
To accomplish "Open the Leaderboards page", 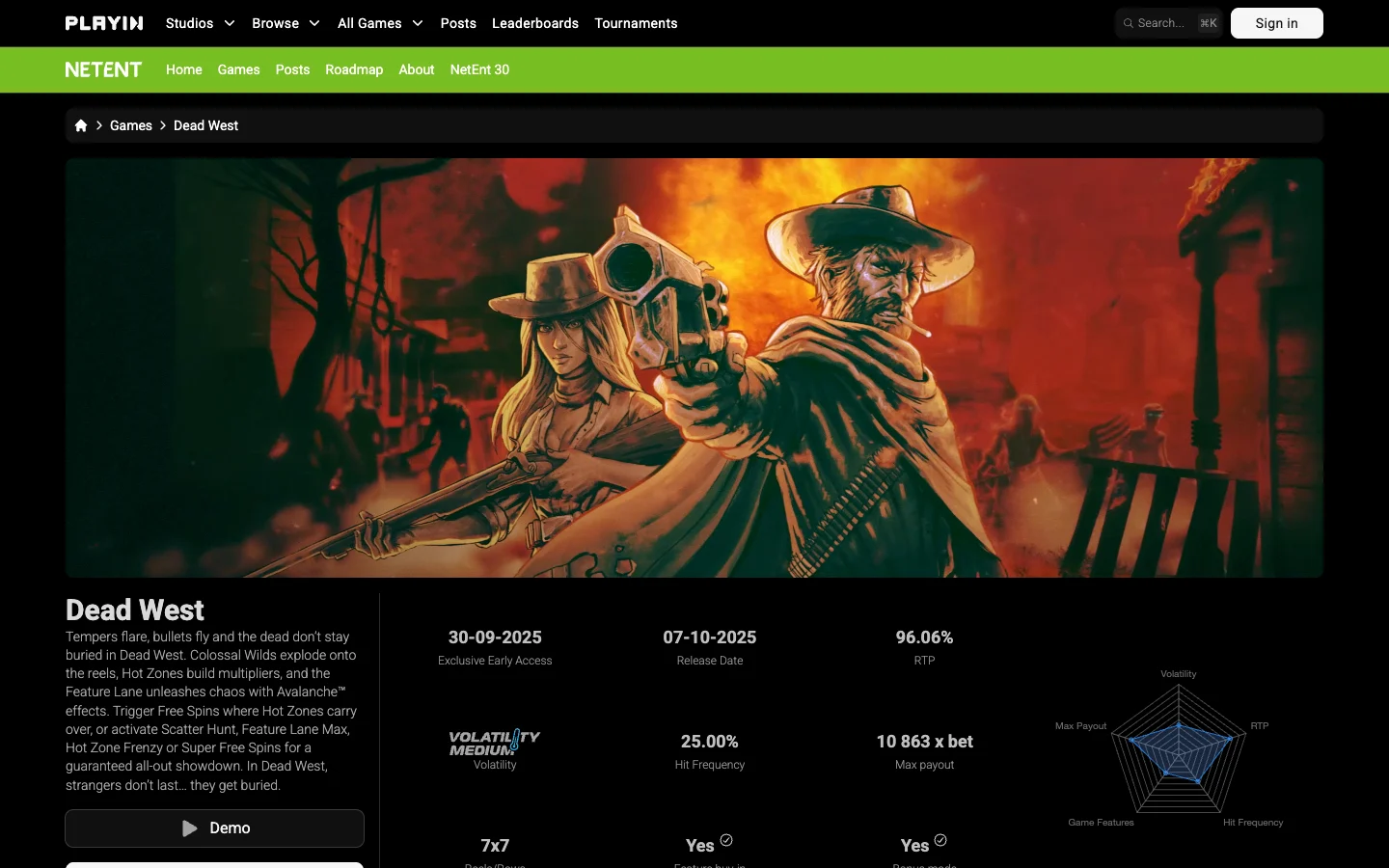I will 535,23.
